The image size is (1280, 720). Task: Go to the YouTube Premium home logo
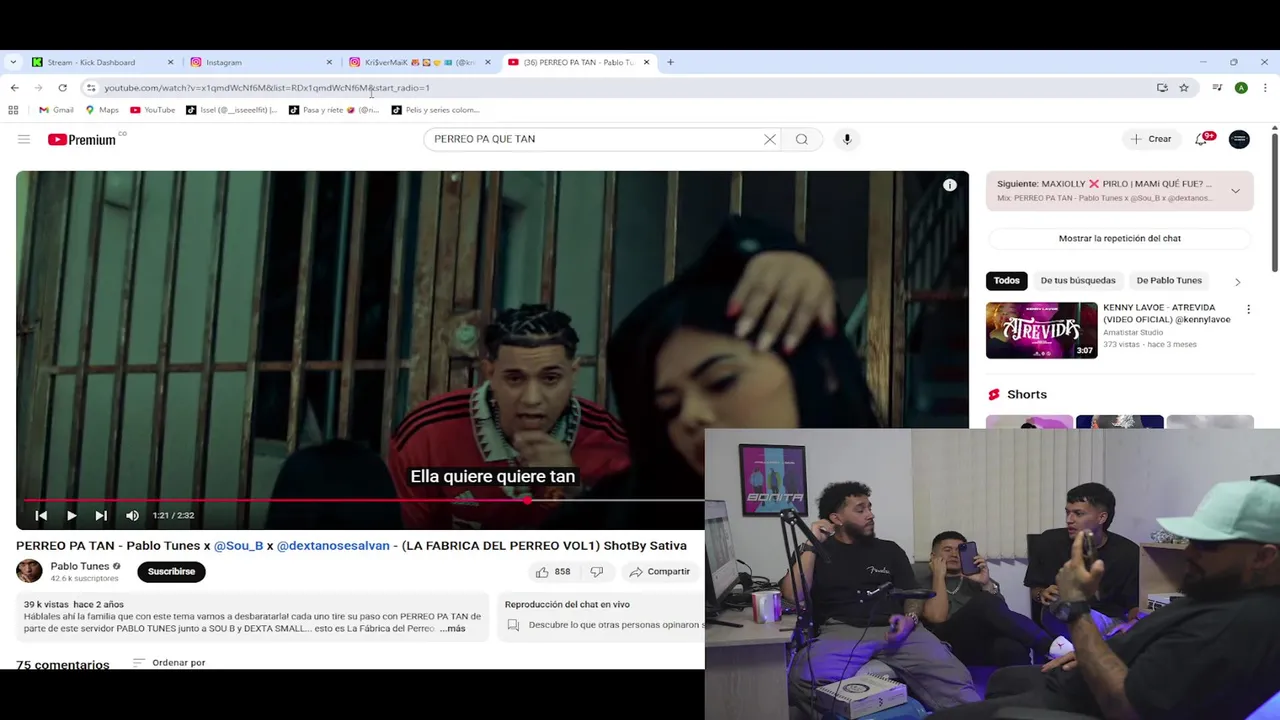click(82, 140)
